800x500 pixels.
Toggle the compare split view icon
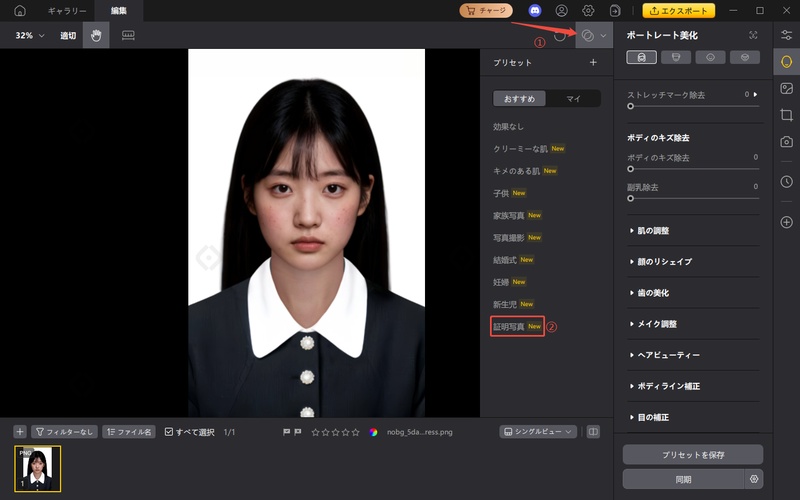pyautogui.click(x=593, y=432)
